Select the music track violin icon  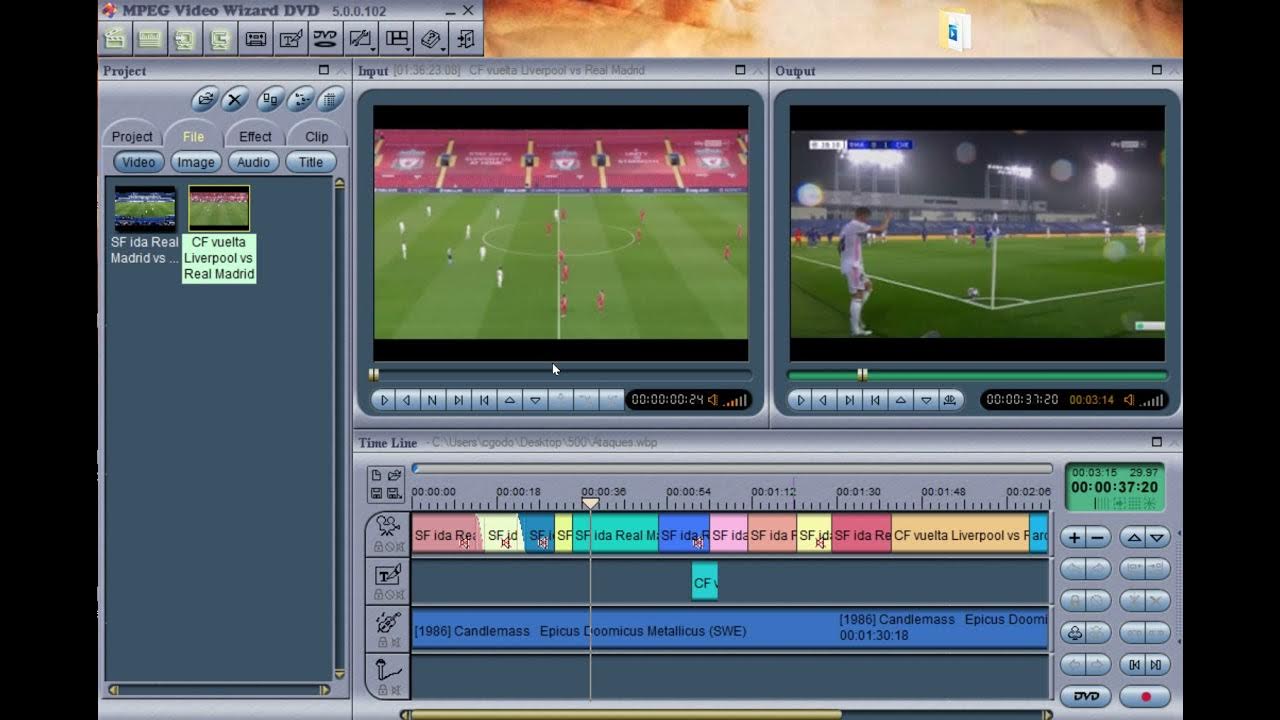click(x=388, y=622)
